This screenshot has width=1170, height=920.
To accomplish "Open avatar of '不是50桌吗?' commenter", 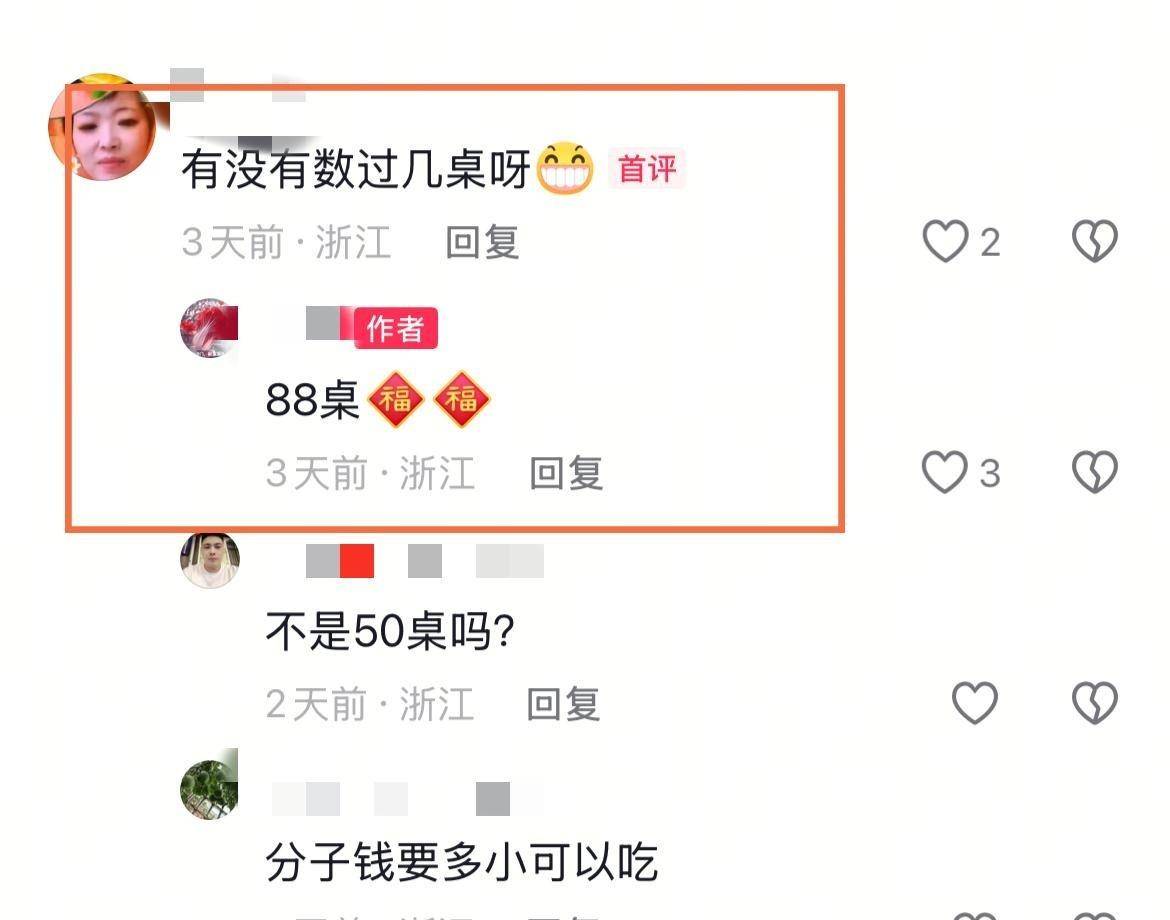I will point(210,560).
